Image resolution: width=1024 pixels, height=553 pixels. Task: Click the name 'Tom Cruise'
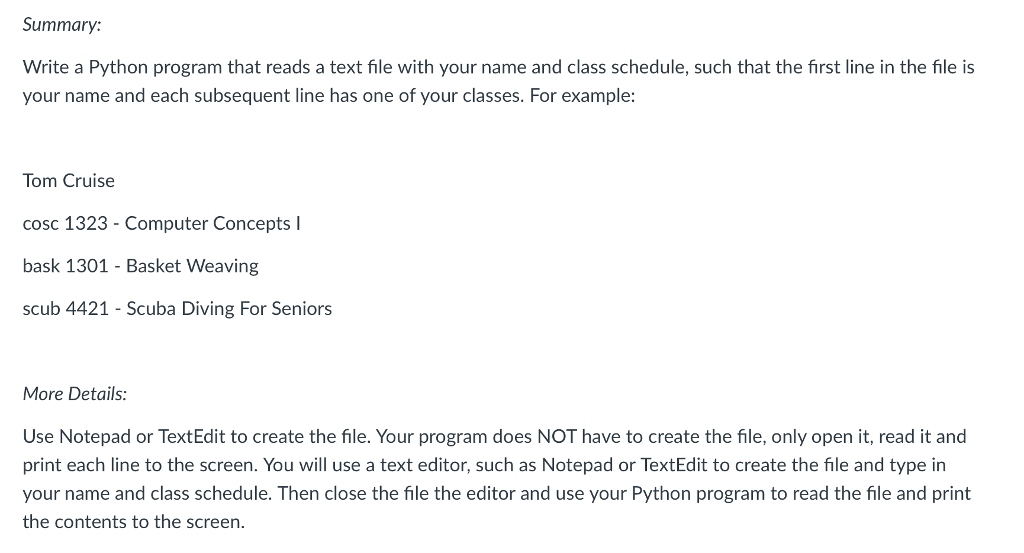tap(69, 181)
